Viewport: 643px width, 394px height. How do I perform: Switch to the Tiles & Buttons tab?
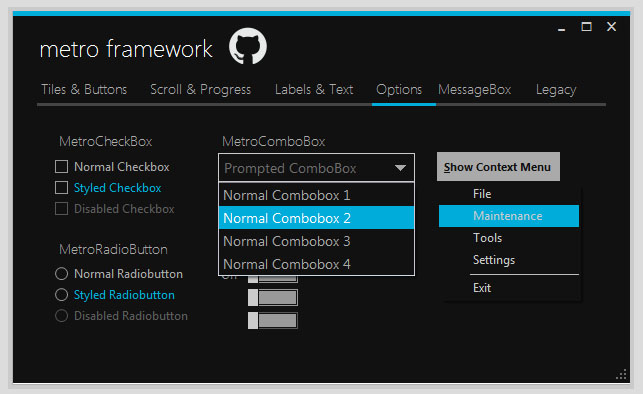pyautogui.click(x=84, y=89)
